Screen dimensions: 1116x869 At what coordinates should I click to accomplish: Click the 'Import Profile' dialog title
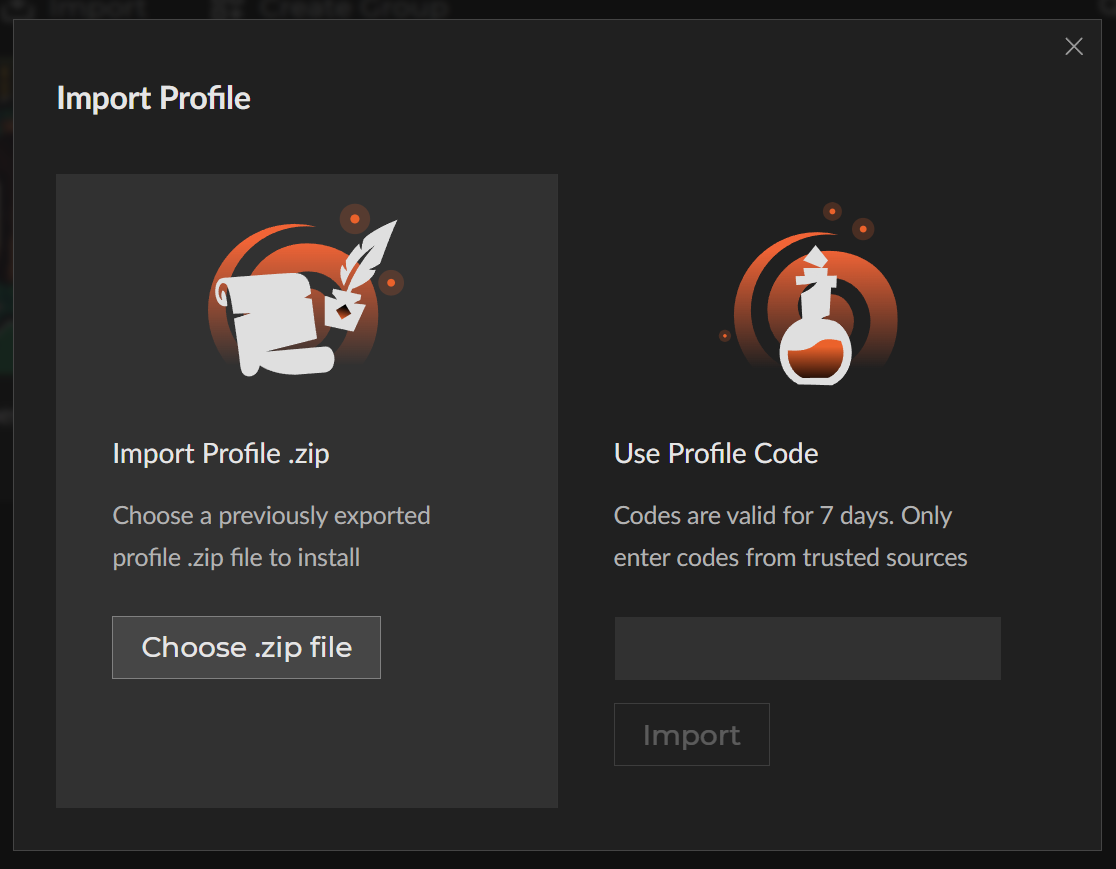(x=154, y=98)
